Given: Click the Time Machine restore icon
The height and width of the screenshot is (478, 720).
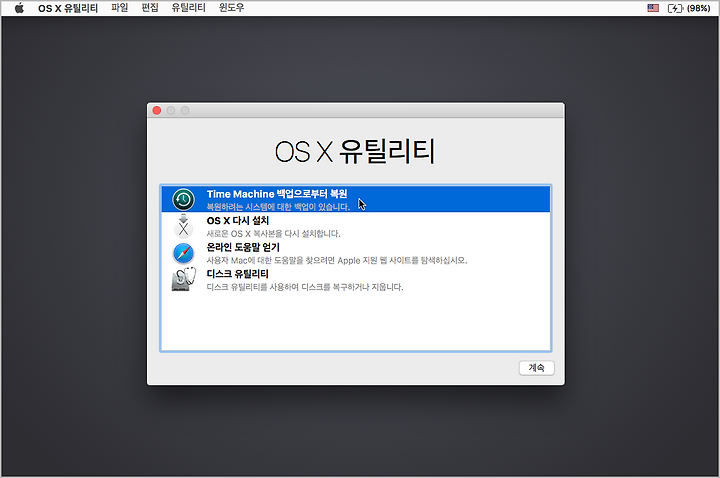Looking at the screenshot, I should click(183, 199).
